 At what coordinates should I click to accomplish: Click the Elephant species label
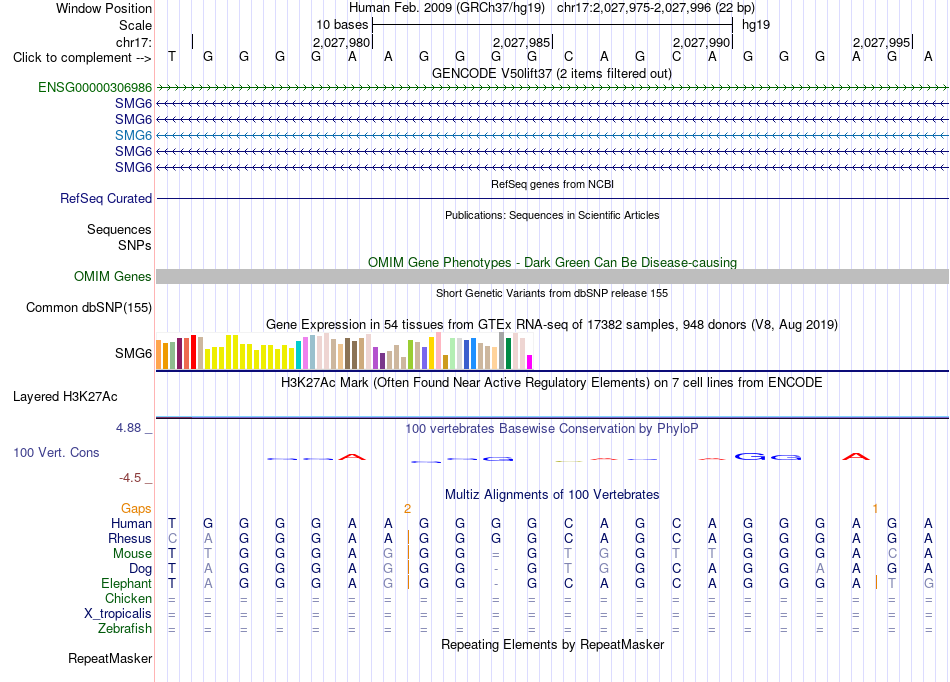[126, 584]
